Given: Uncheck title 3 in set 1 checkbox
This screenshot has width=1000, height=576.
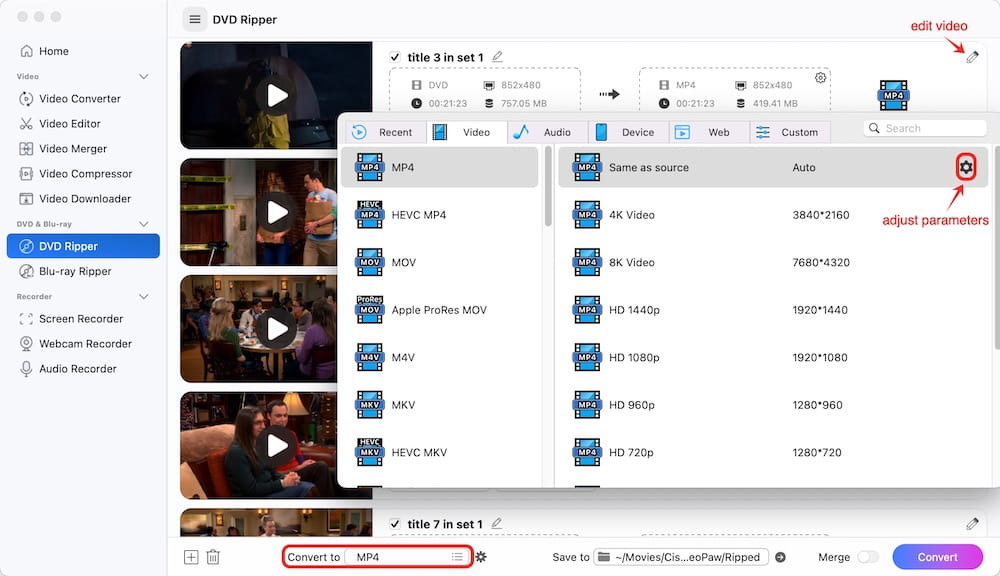Looking at the screenshot, I should click(x=395, y=57).
